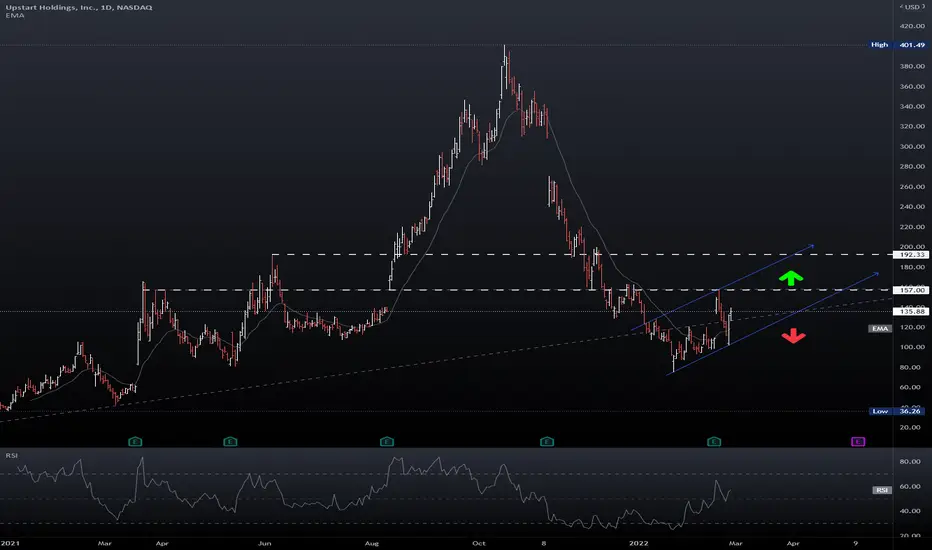Click the 80.00 RSI scale value

[910, 461]
